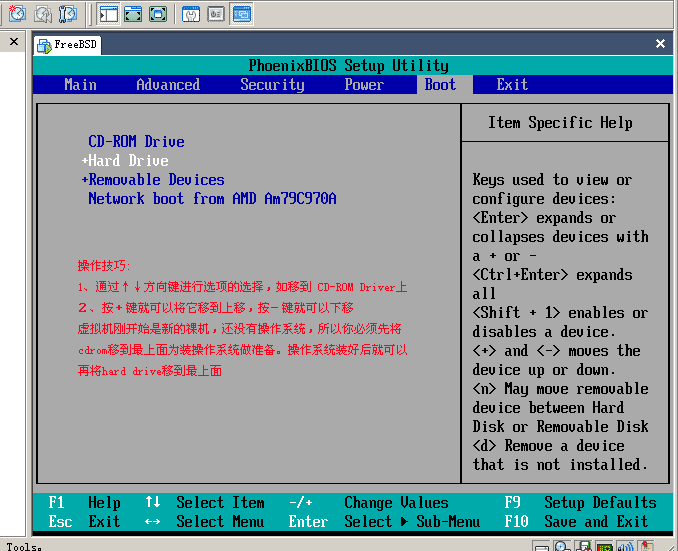Image resolution: width=678 pixels, height=551 pixels.
Task: Click the sound device status icon
Action: 626,547
